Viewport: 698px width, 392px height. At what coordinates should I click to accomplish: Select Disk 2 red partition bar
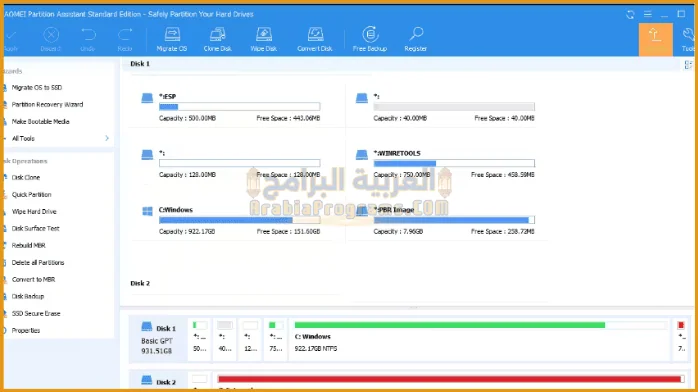(450, 379)
